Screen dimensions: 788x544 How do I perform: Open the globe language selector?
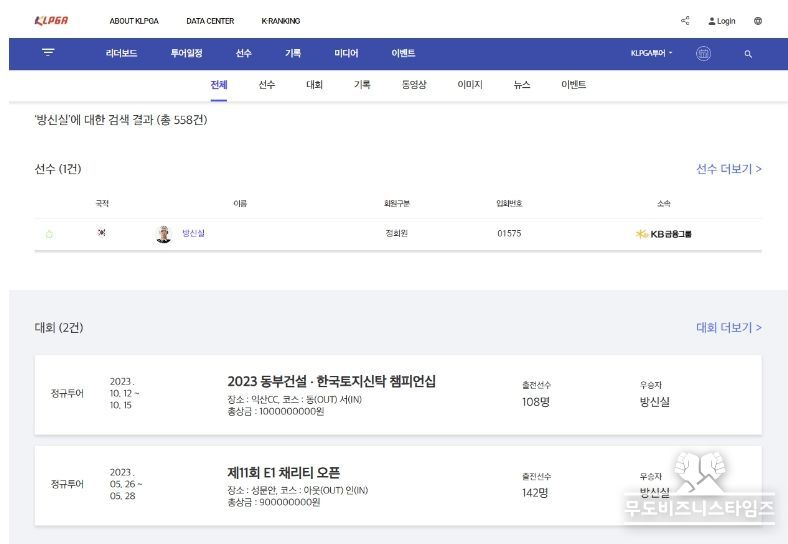[x=758, y=21]
